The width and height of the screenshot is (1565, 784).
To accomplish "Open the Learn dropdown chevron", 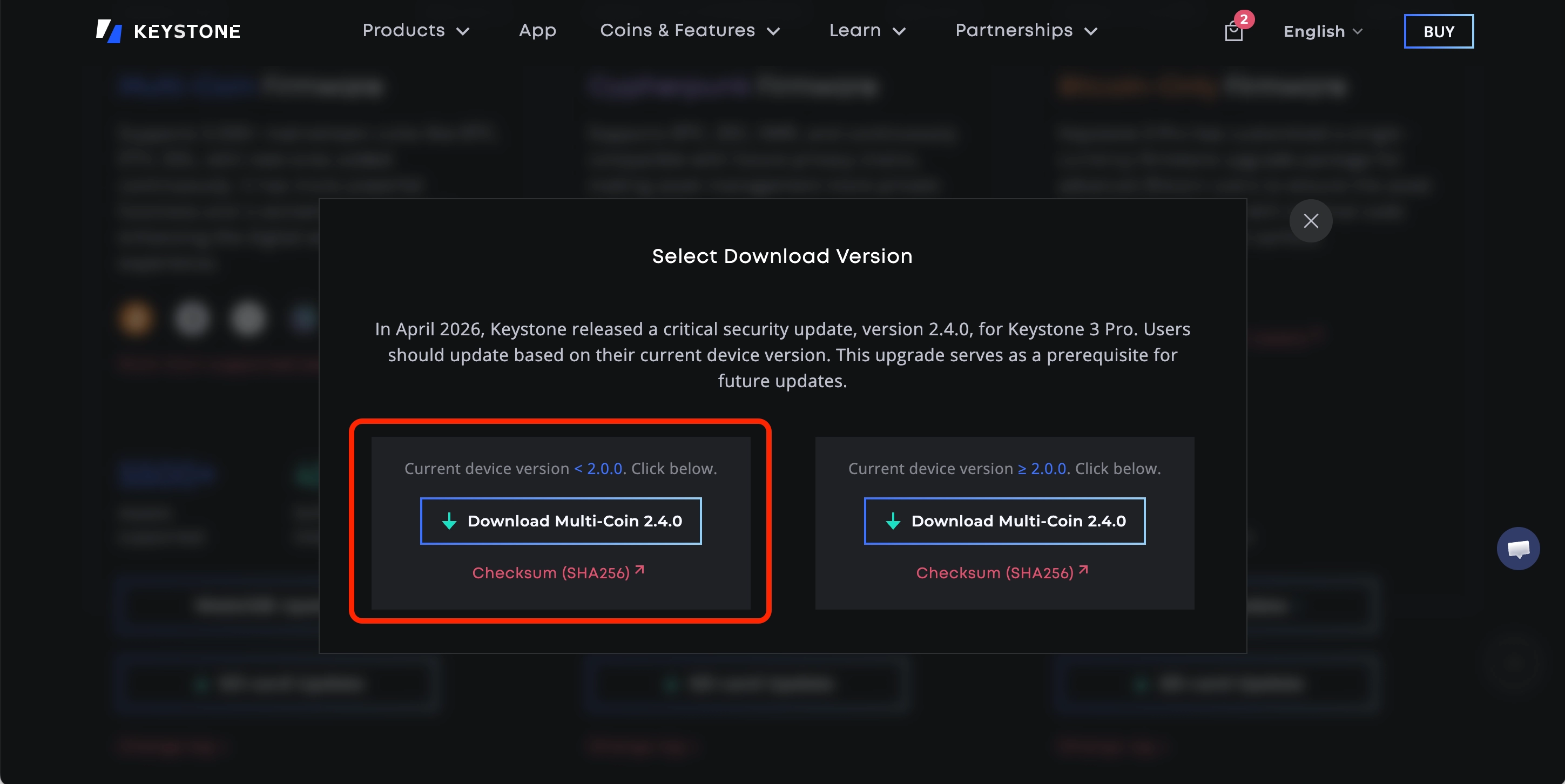I will point(899,31).
